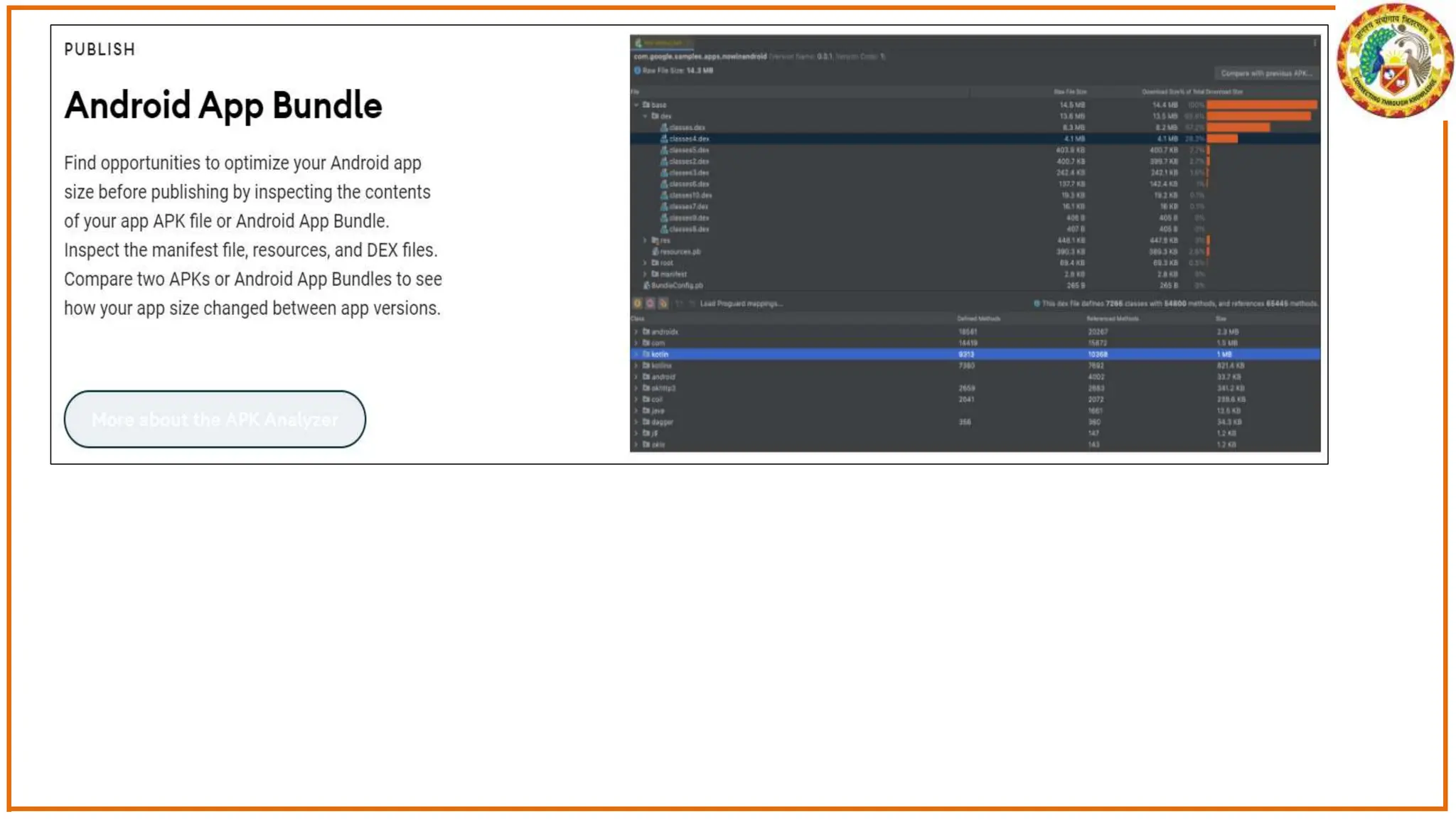1456x819 pixels.
Task: Click the dagger package folder icon
Action: pos(646,422)
